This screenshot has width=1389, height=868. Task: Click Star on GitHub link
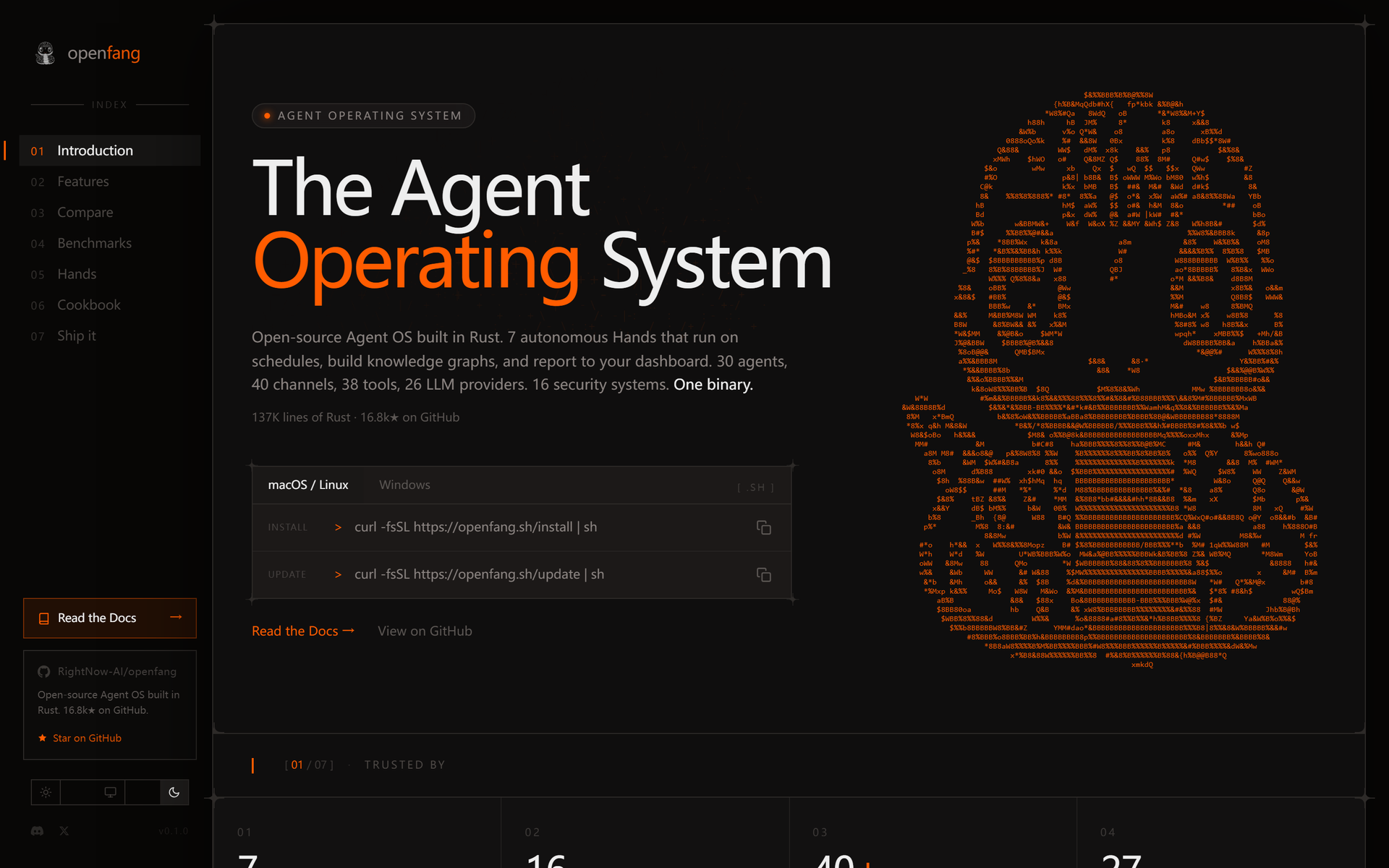click(x=80, y=738)
